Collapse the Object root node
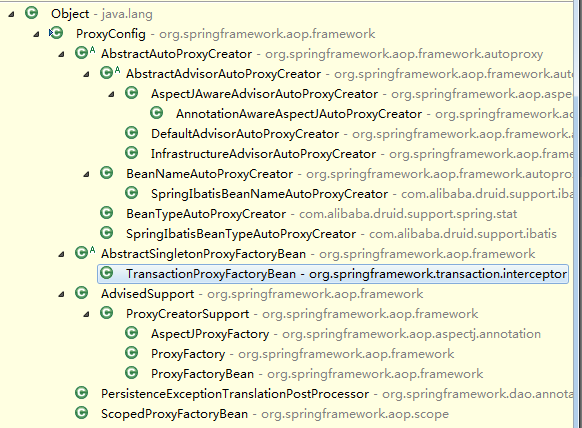Image resolution: width=582 pixels, height=428 pixels. 12,14
